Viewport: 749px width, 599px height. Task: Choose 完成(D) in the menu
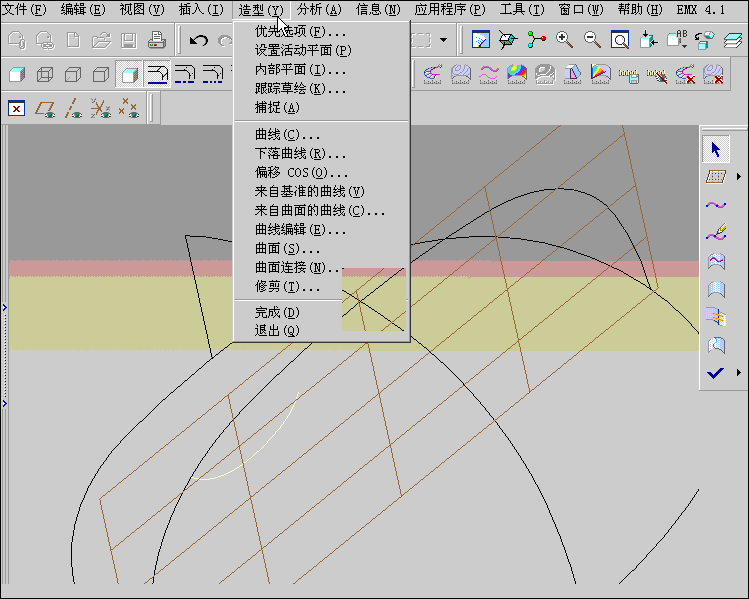click(321, 312)
